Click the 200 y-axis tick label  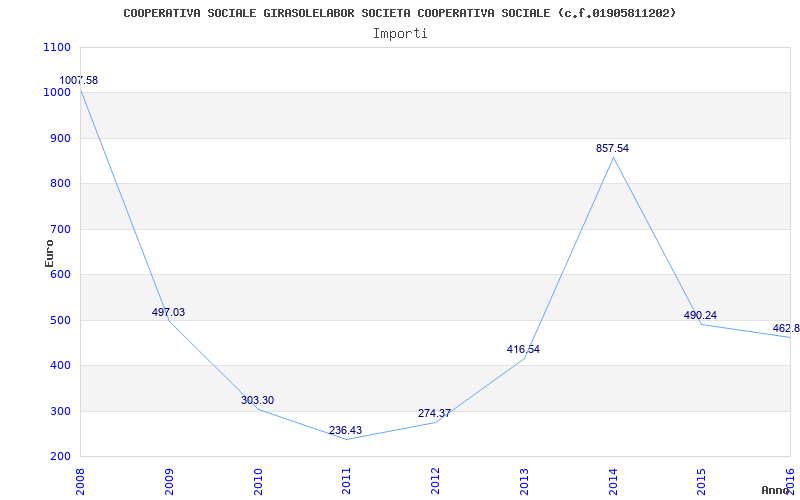click(61, 457)
